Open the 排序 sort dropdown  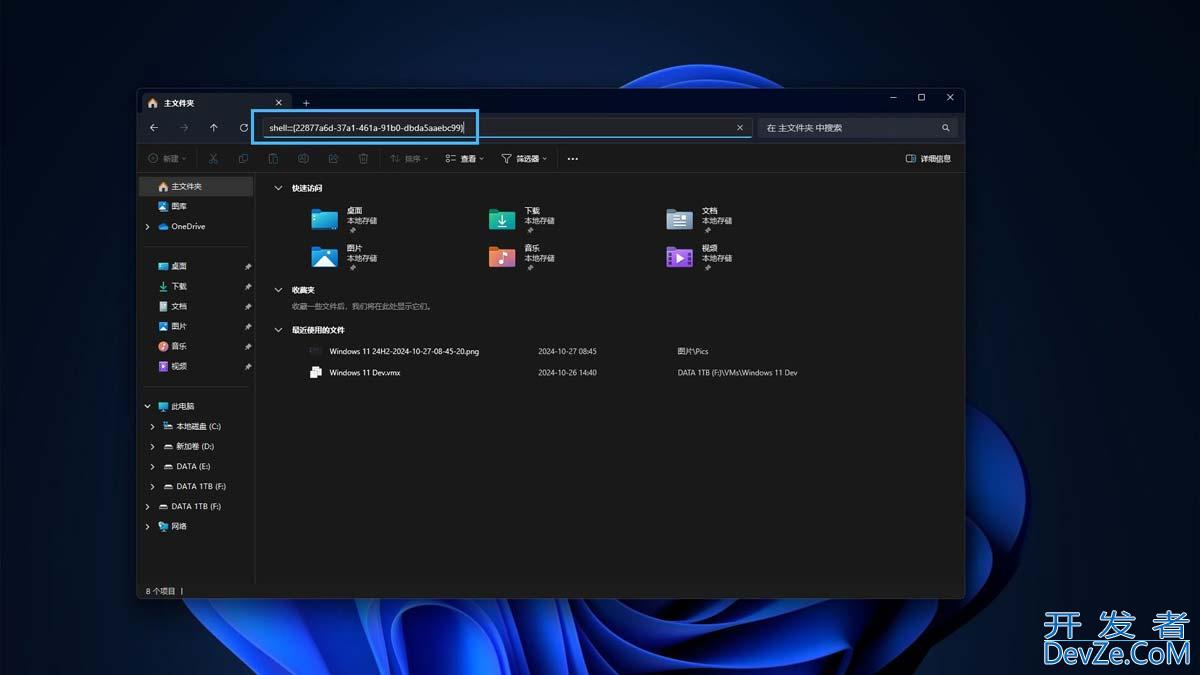click(409, 158)
